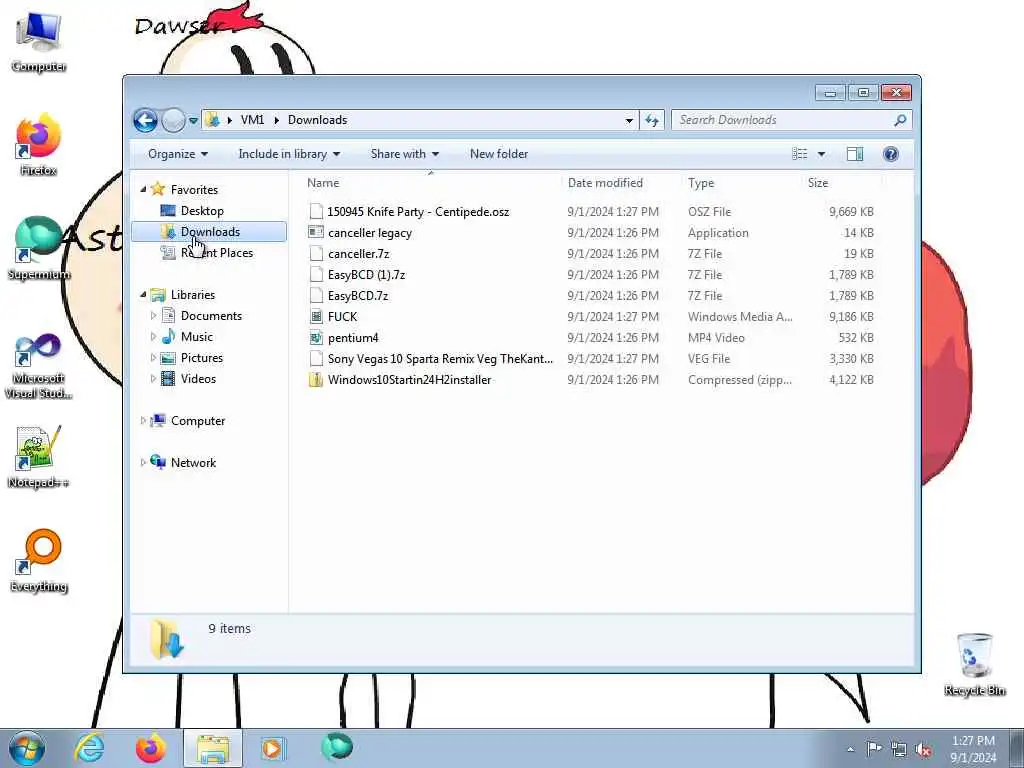Sort files by Size column
Screen dimensions: 1024x768
pyautogui.click(x=842, y=183)
